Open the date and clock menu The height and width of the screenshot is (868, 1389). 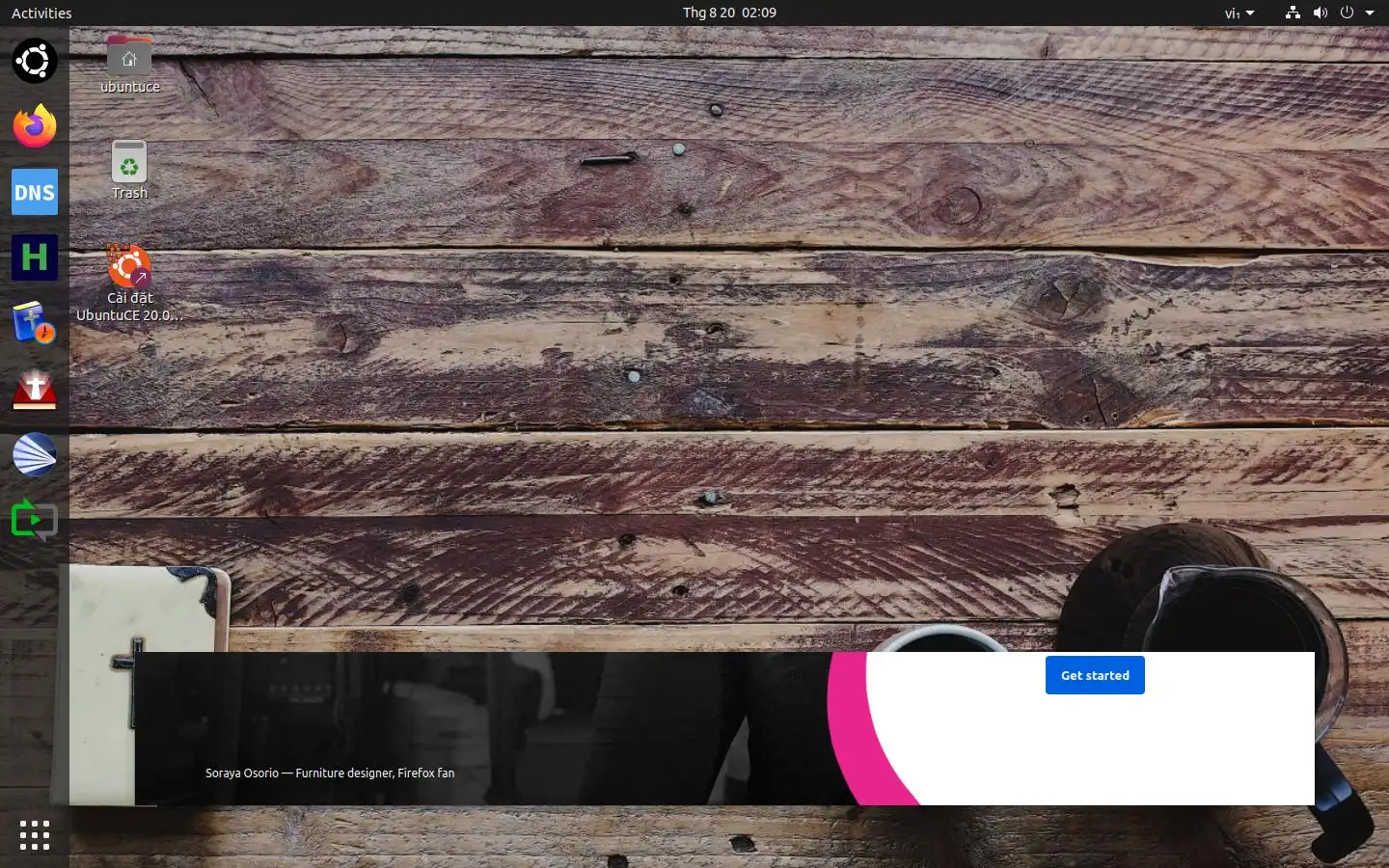pyautogui.click(x=729, y=13)
